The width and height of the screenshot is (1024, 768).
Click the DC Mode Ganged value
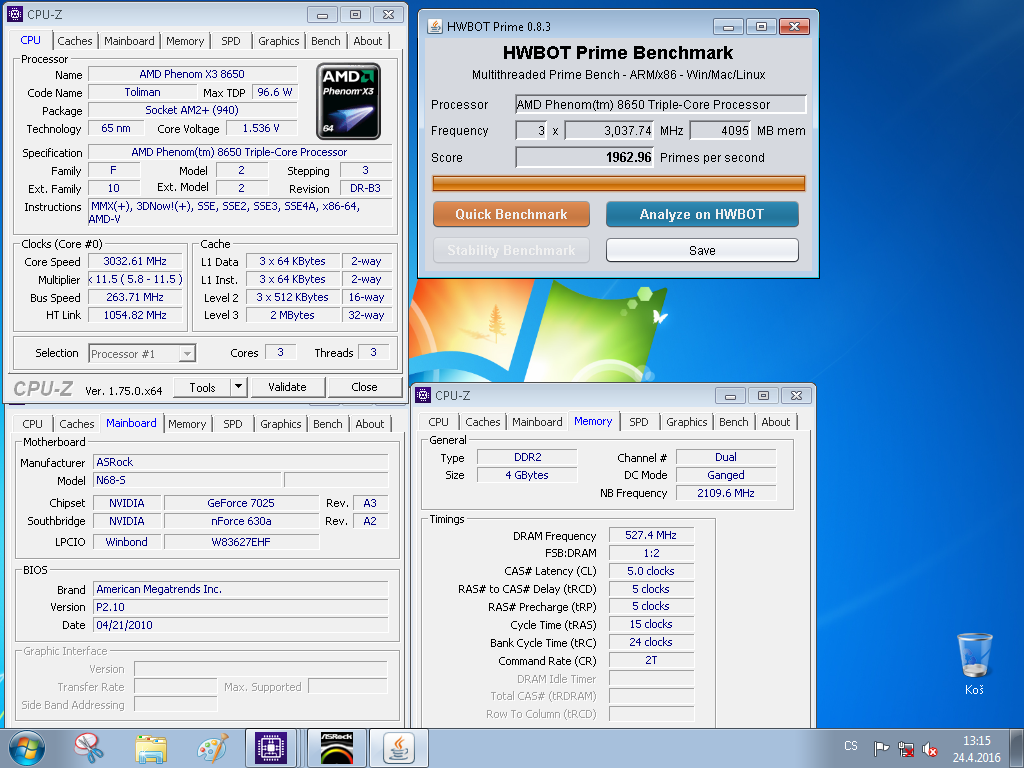pyautogui.click(x=726, y=475)
